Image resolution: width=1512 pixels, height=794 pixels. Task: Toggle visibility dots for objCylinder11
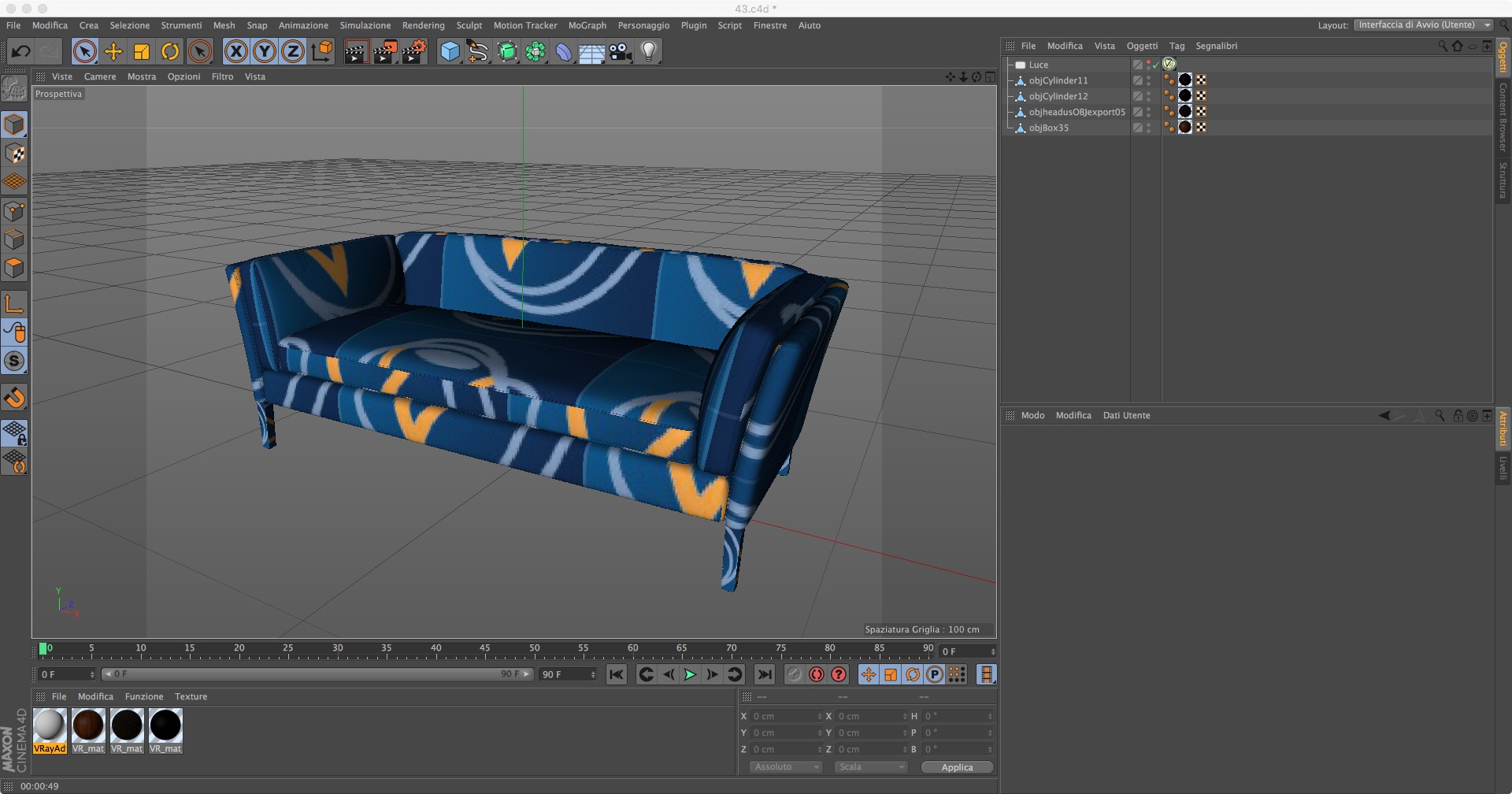(1148, 80)
